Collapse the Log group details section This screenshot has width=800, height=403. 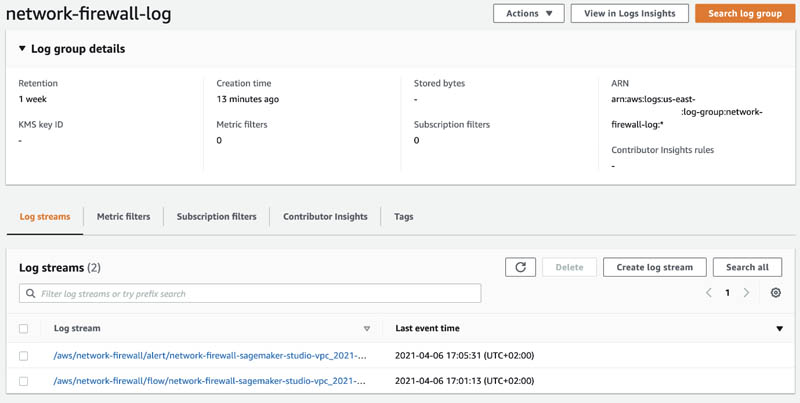click(x=22, y=49)
